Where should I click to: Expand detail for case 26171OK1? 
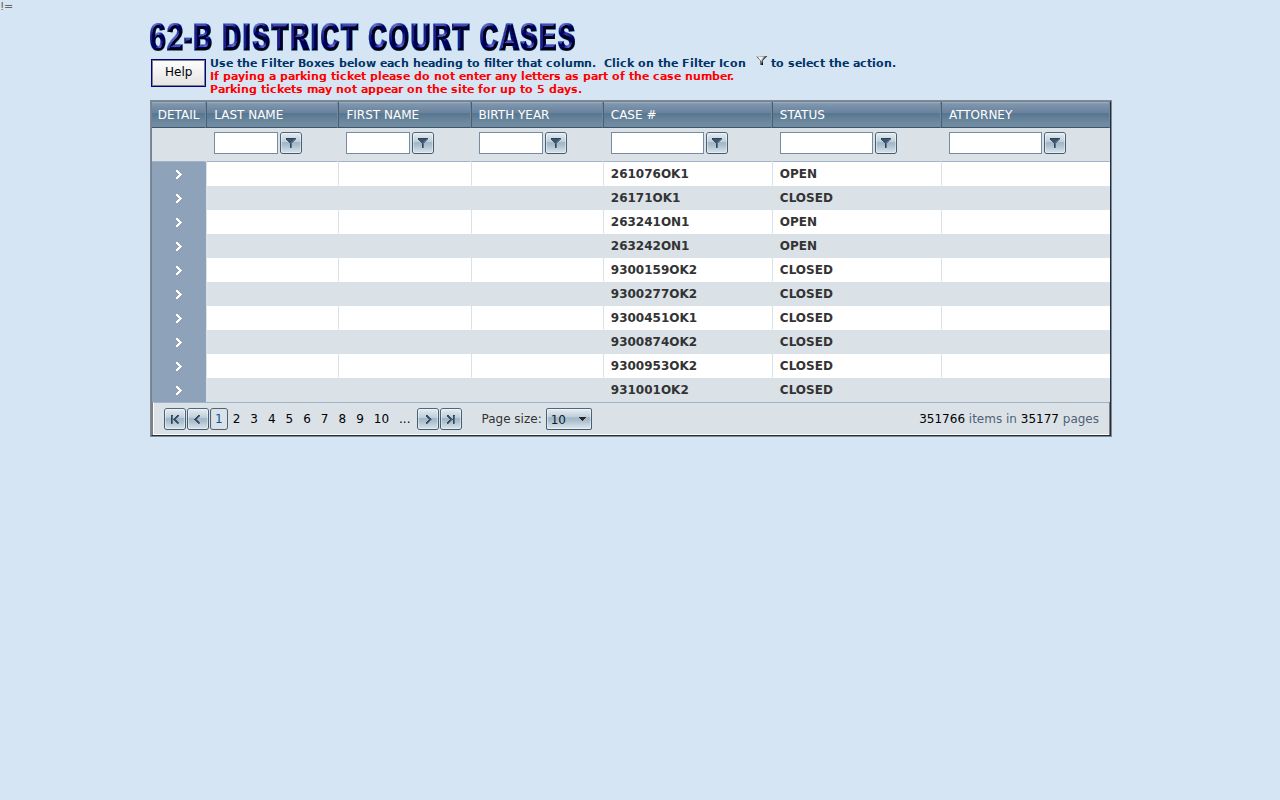(179, 198)
